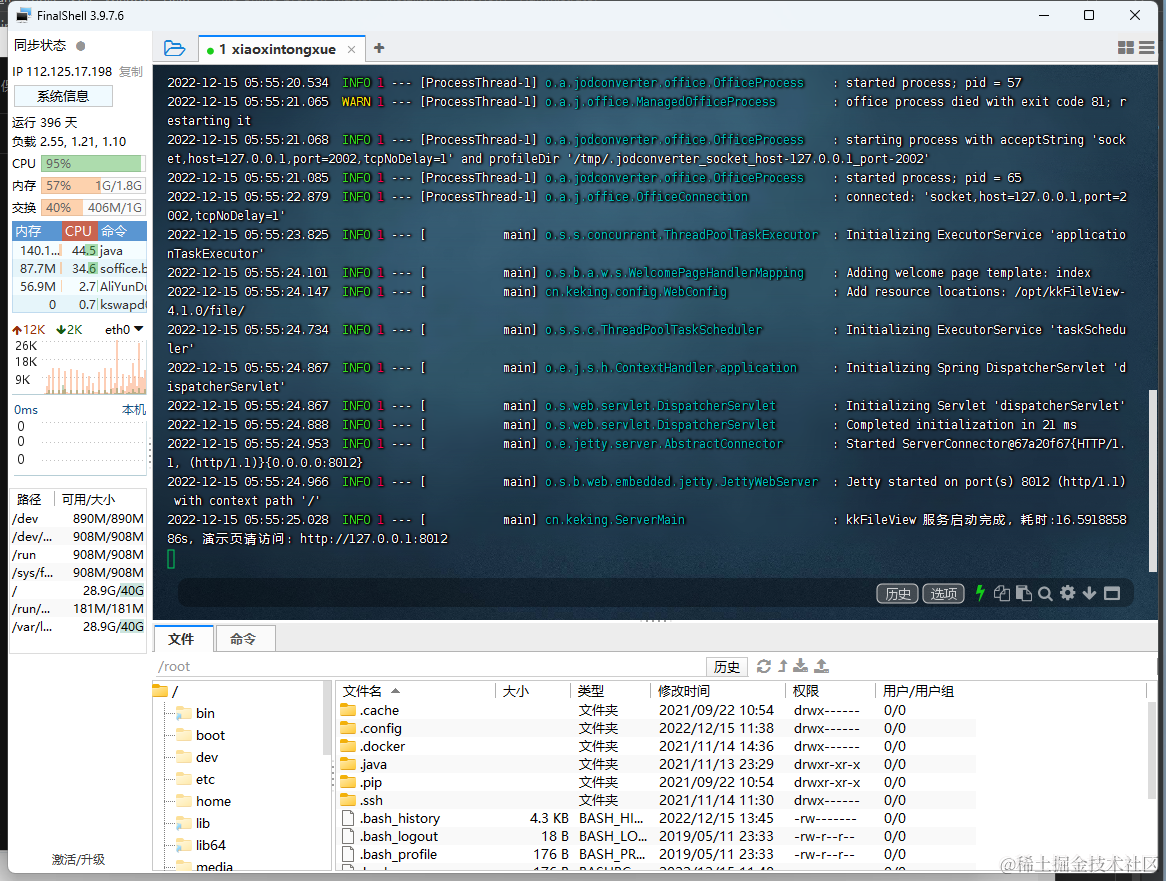Click the green lightning quick command icon

pos(980,593)
